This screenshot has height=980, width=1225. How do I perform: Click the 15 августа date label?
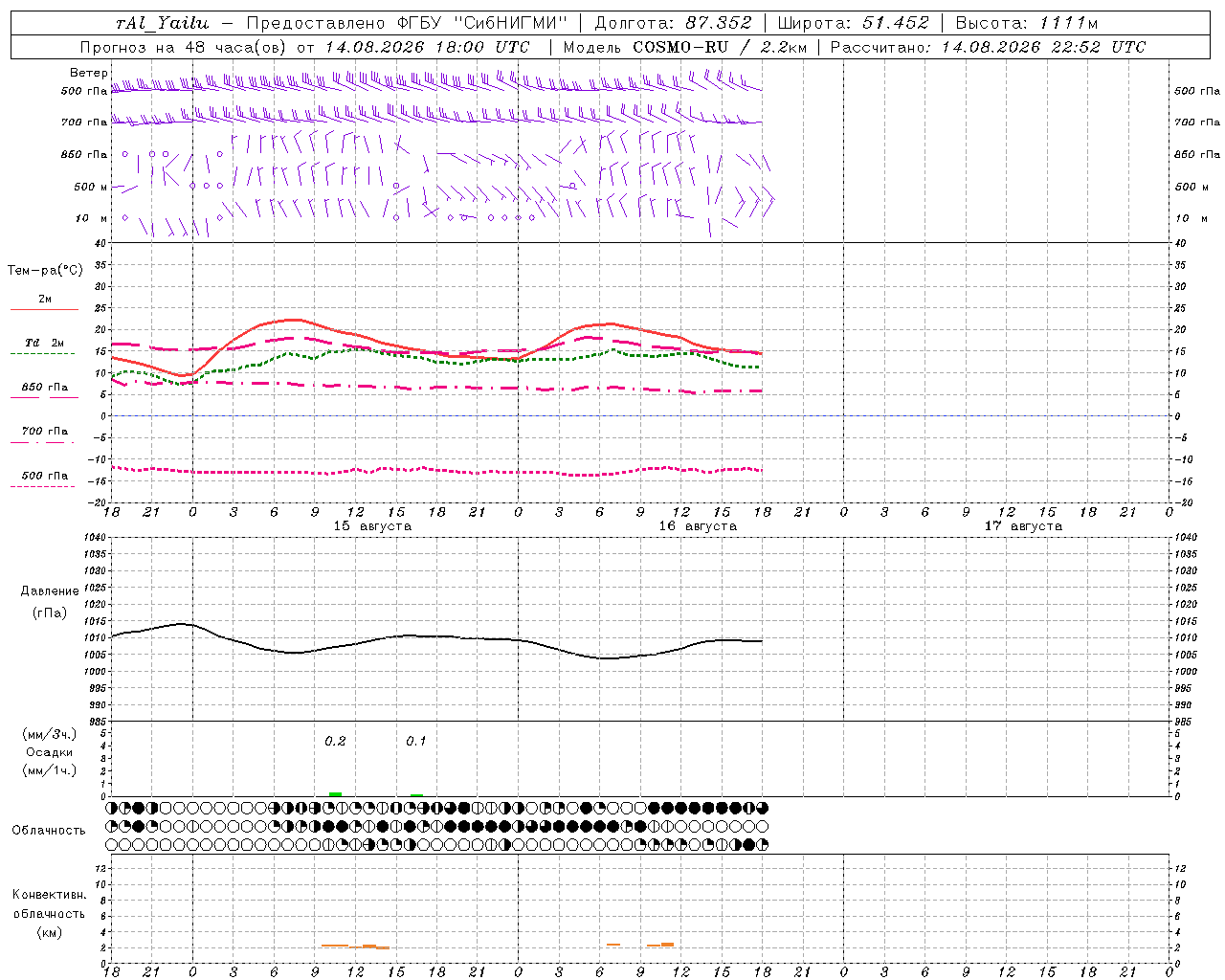[x=372, y=526]
